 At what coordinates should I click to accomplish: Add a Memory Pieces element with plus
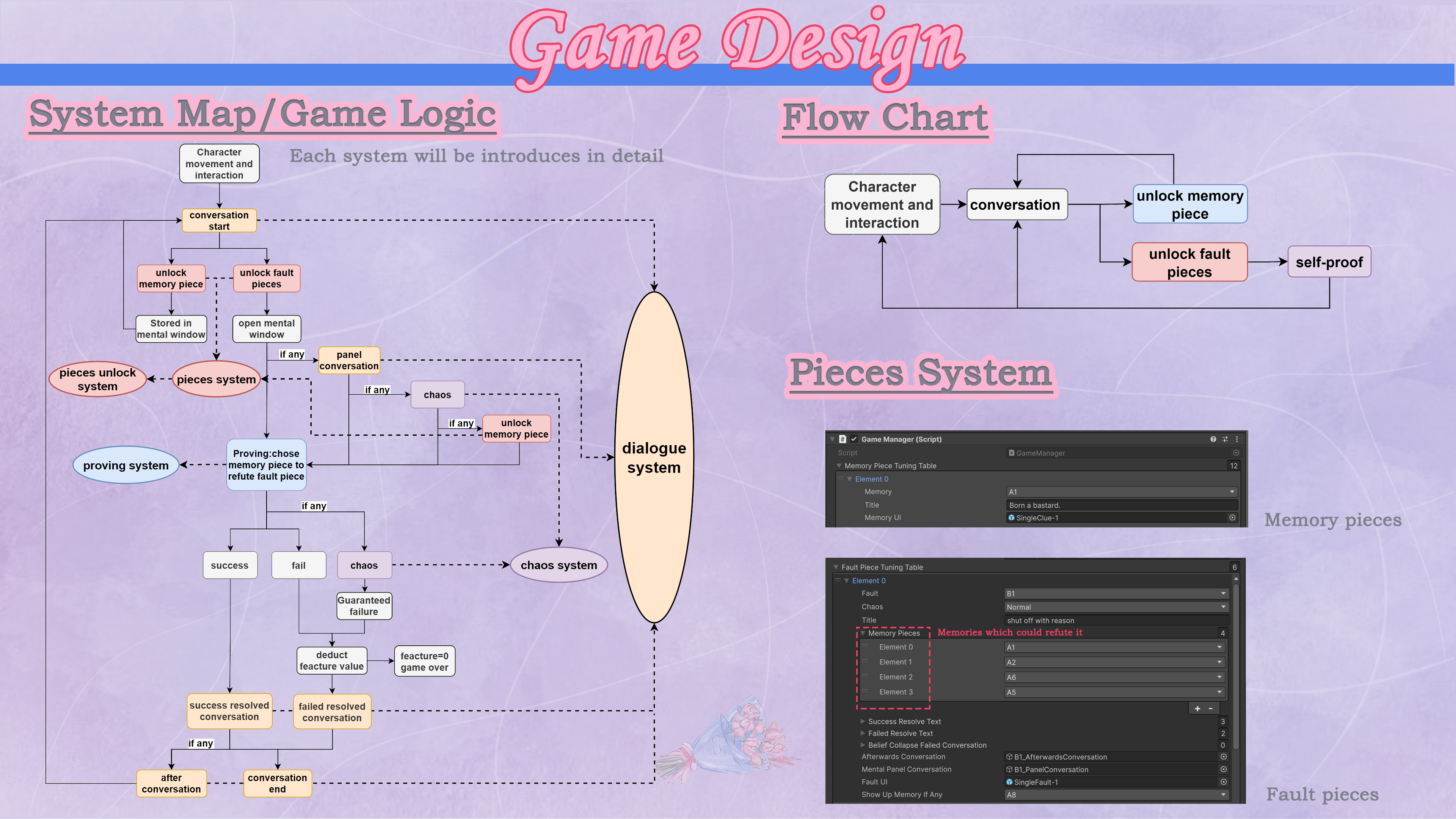pyautogui.click(x=1197, y=709)
